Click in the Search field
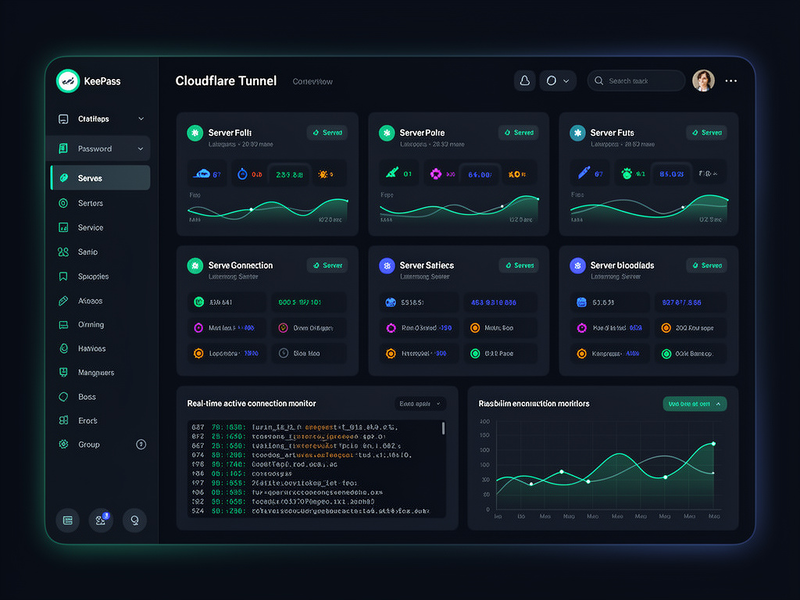This screenshot has height=600, width=800. pos(636,81)
